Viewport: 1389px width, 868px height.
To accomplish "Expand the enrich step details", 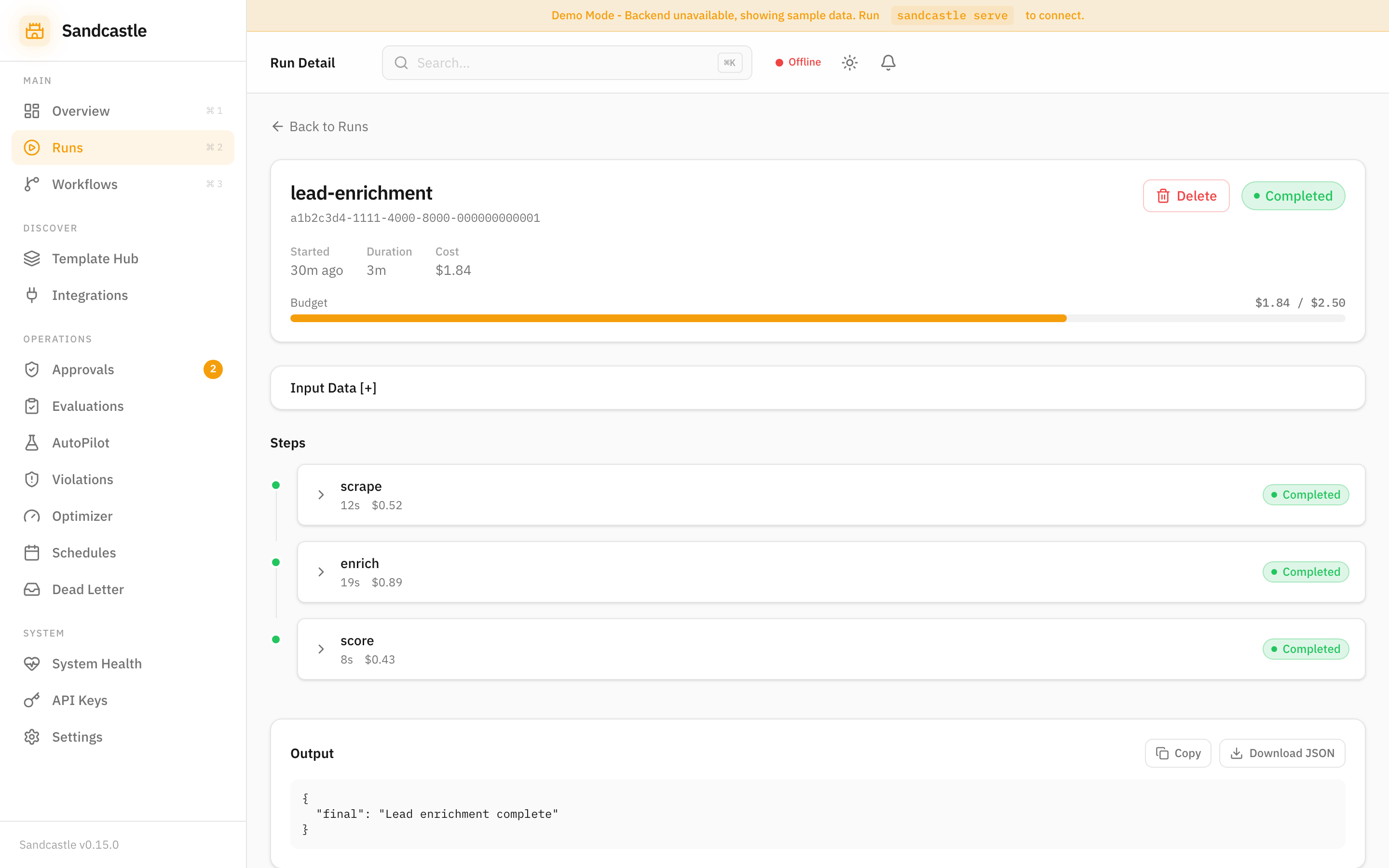I will click(x=321, y=572).
